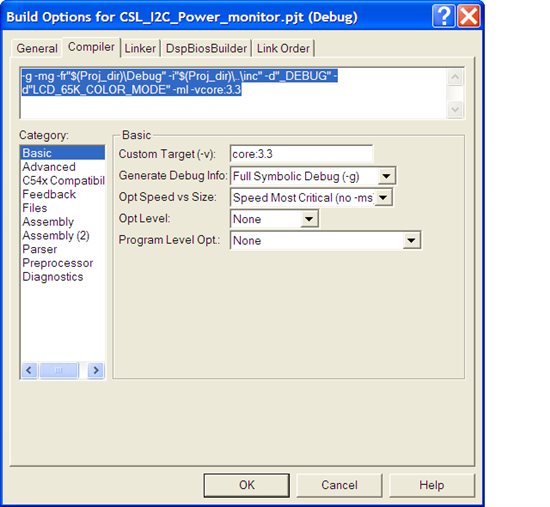Open the DspBiosBuilder tab

(x=206, y=48)
